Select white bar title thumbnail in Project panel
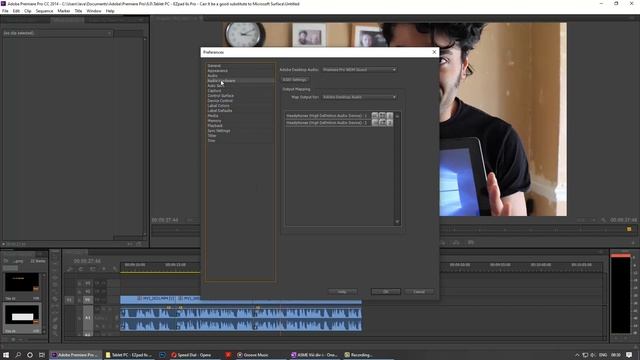The image size is (640, 360). (x=22, y=316)
